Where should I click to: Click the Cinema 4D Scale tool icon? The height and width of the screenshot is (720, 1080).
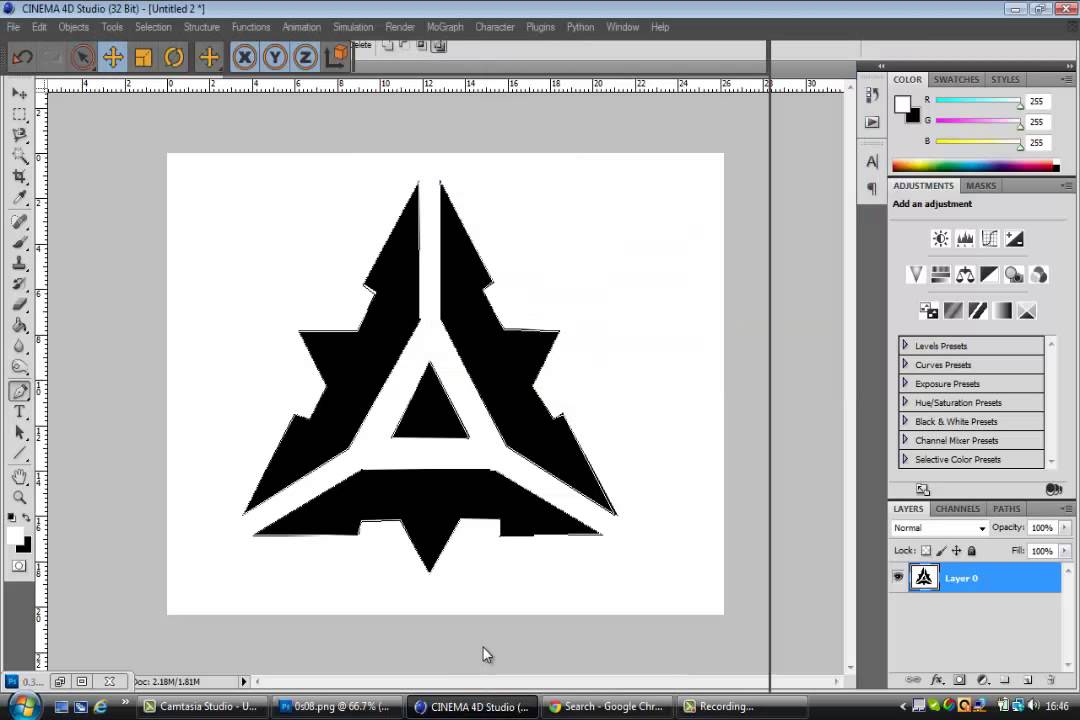(x=143, y=57)
